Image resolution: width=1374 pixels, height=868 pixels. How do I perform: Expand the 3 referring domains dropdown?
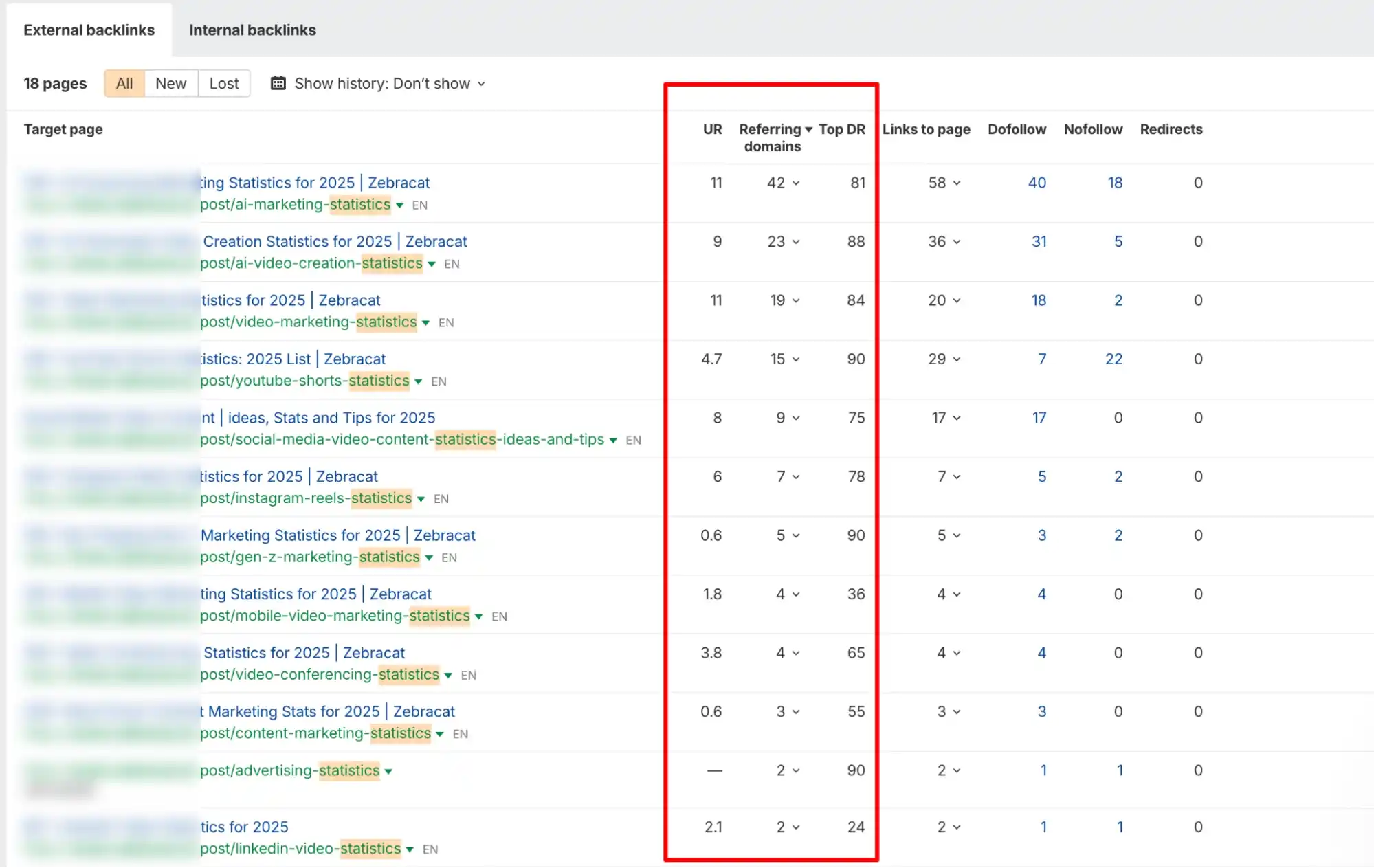point(788,712)
